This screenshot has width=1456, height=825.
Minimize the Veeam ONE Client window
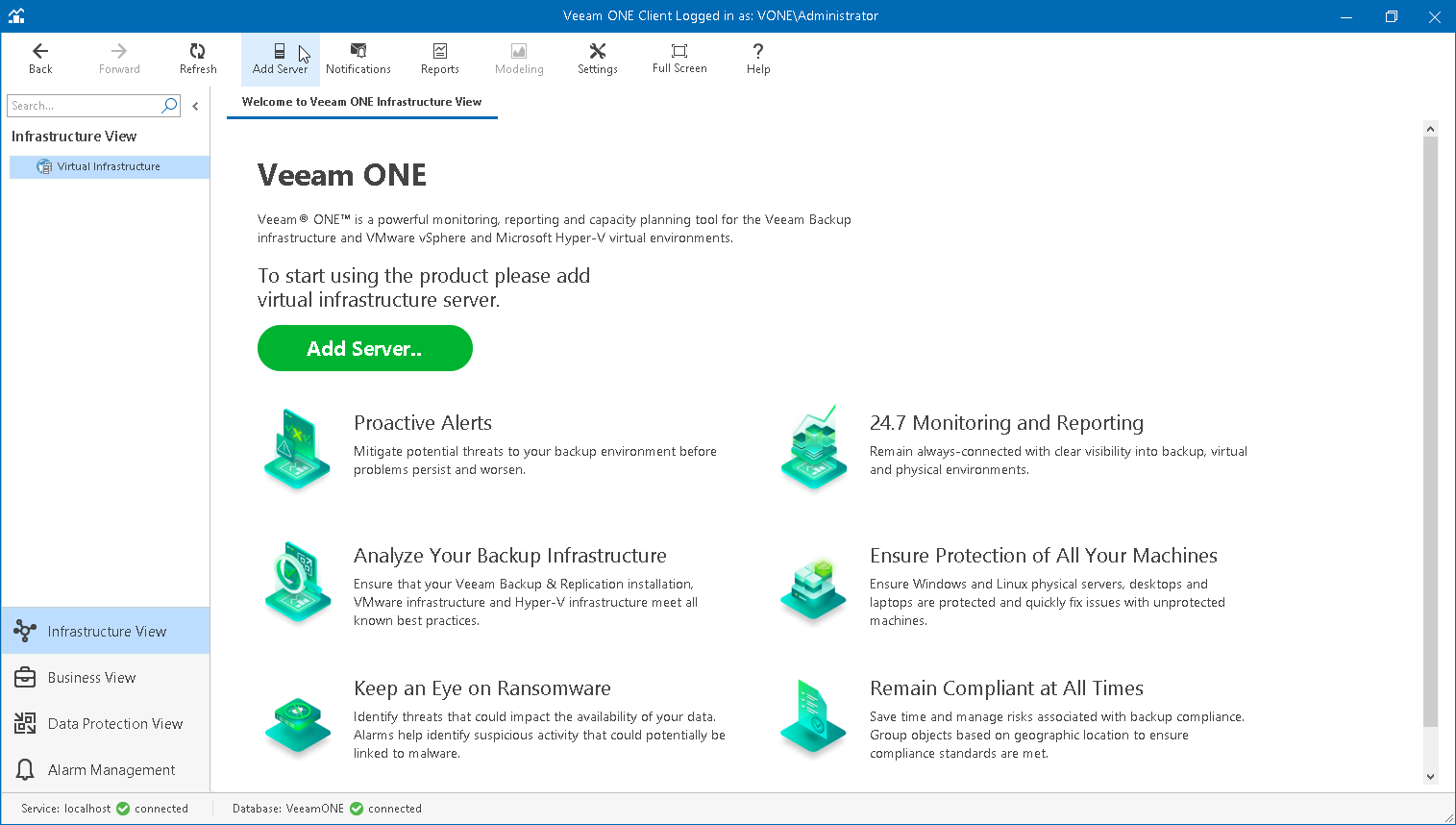tap(1346, 16)
